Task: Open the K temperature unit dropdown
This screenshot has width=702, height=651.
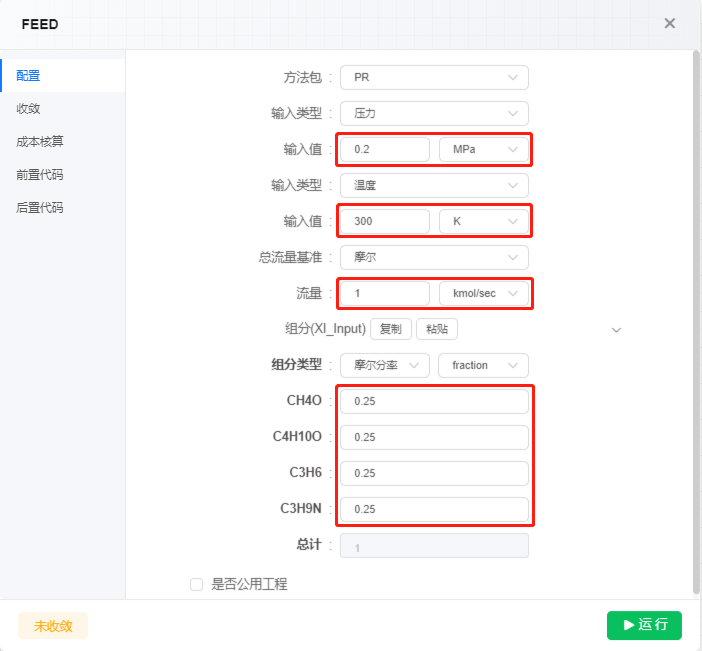Action: [484, 221]
